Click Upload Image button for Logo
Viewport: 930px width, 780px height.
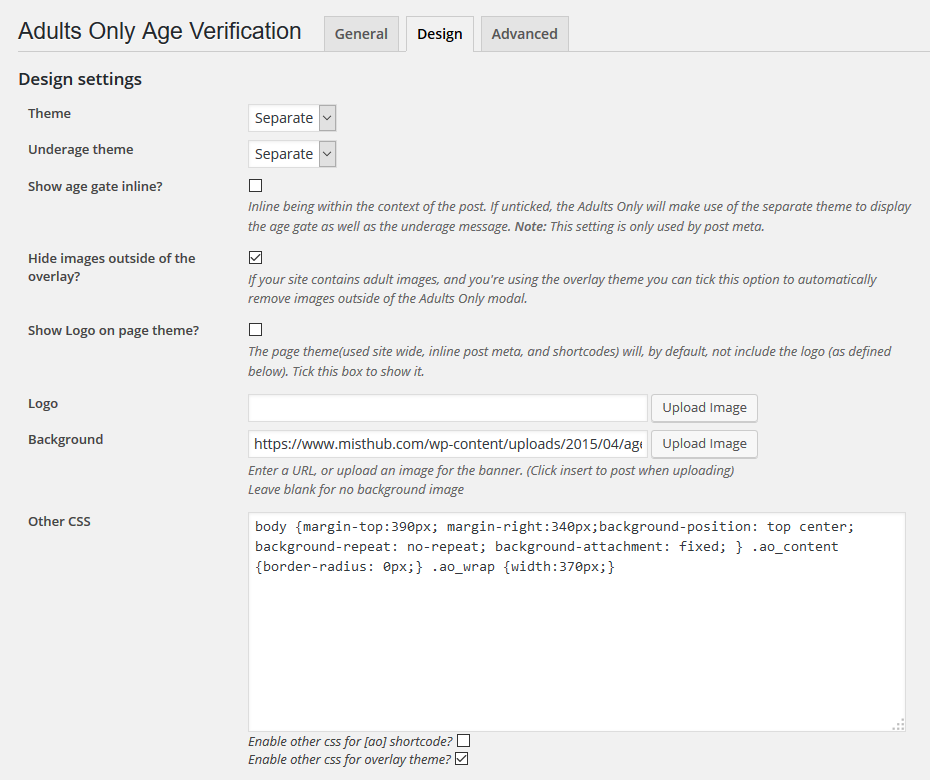point(704,408)
